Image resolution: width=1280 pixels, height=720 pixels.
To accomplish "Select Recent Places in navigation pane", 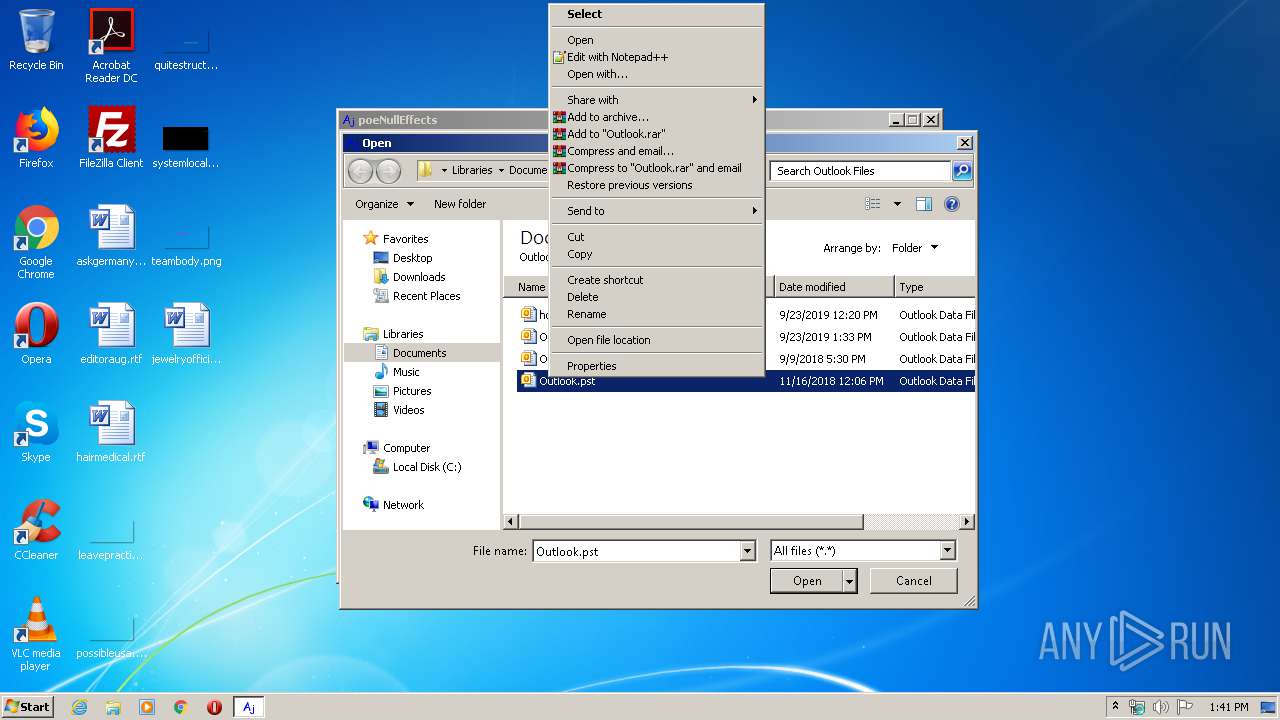I will 426,296.
